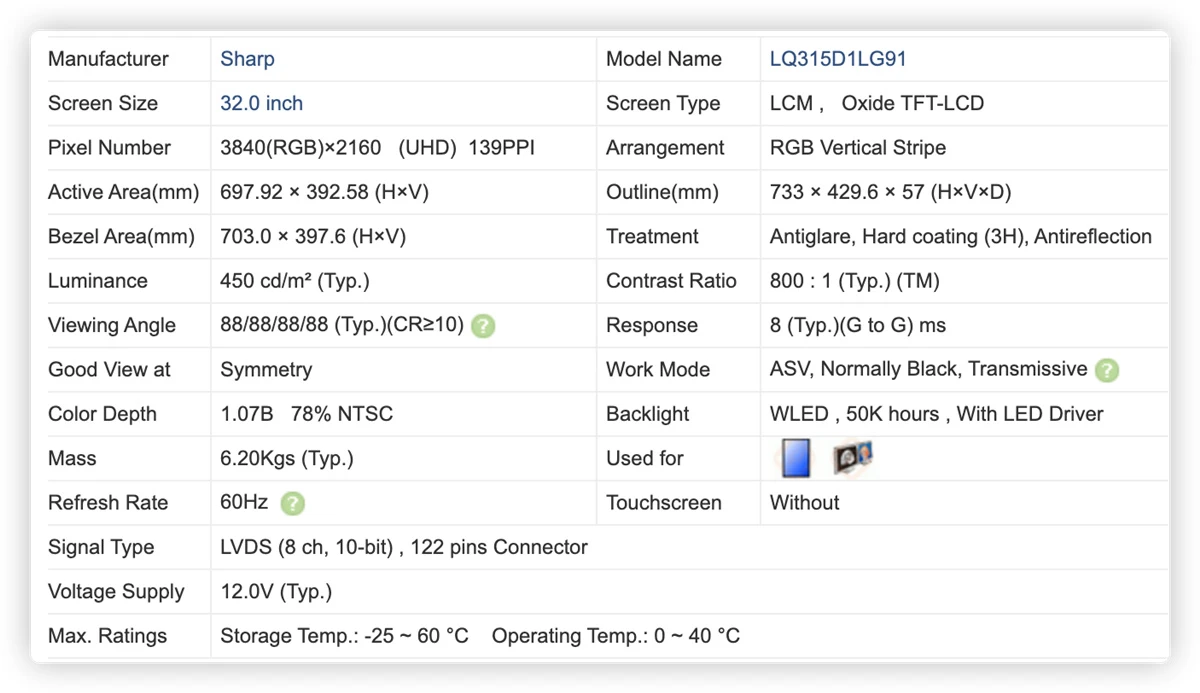Select the 1.07B 78% NTSC value
This screenshot has width=1200, height=693.
click(306, 414)
